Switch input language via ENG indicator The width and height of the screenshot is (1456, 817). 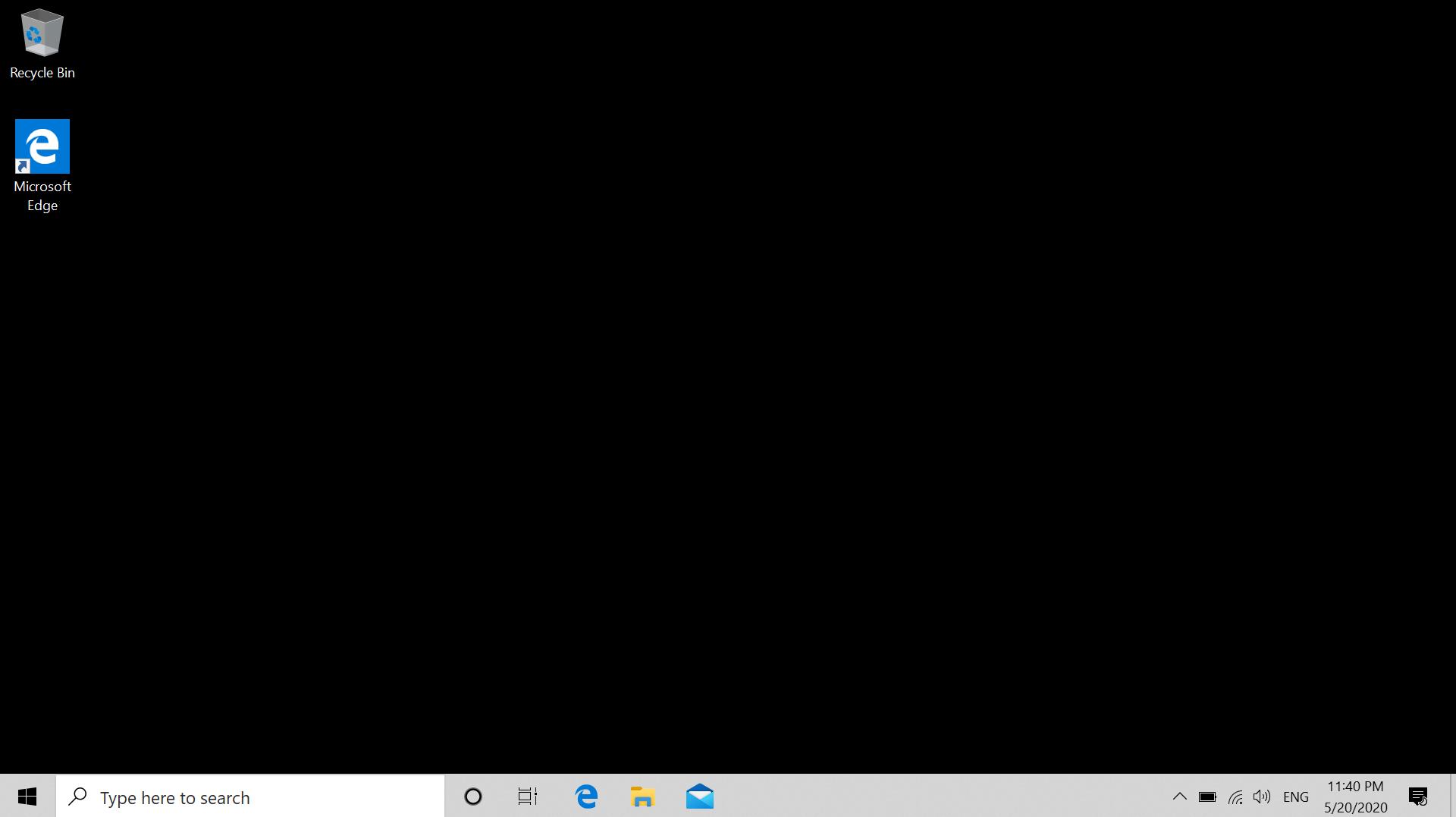(1296, 797)
